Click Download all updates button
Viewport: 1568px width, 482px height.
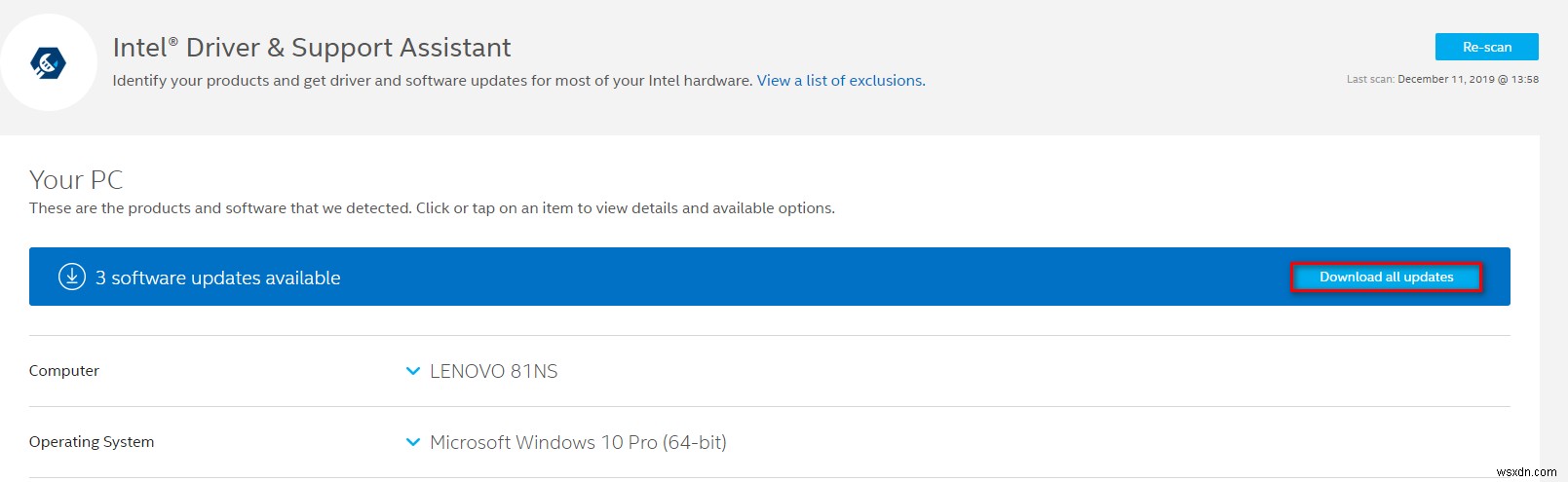[1386, 278]
